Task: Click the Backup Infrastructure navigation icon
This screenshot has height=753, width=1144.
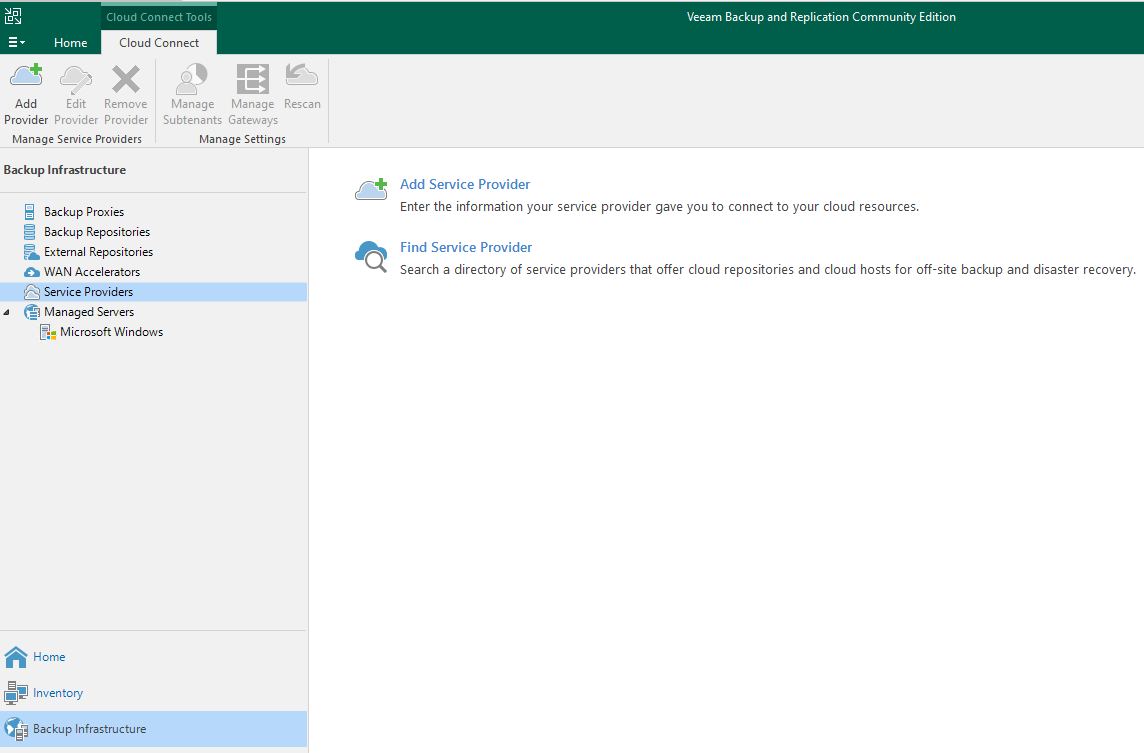Action: (16, 729)
